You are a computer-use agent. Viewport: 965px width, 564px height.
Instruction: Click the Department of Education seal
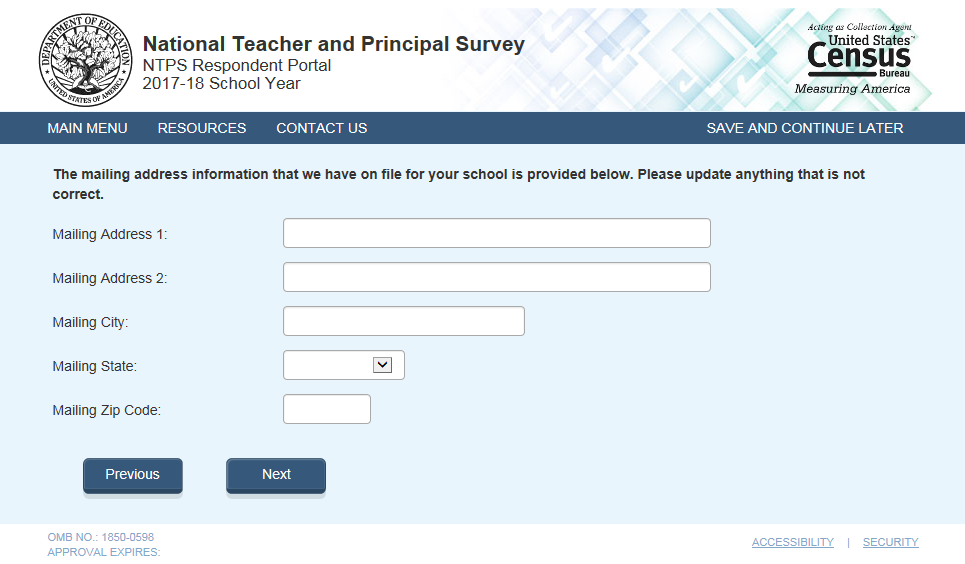[85, 60]
